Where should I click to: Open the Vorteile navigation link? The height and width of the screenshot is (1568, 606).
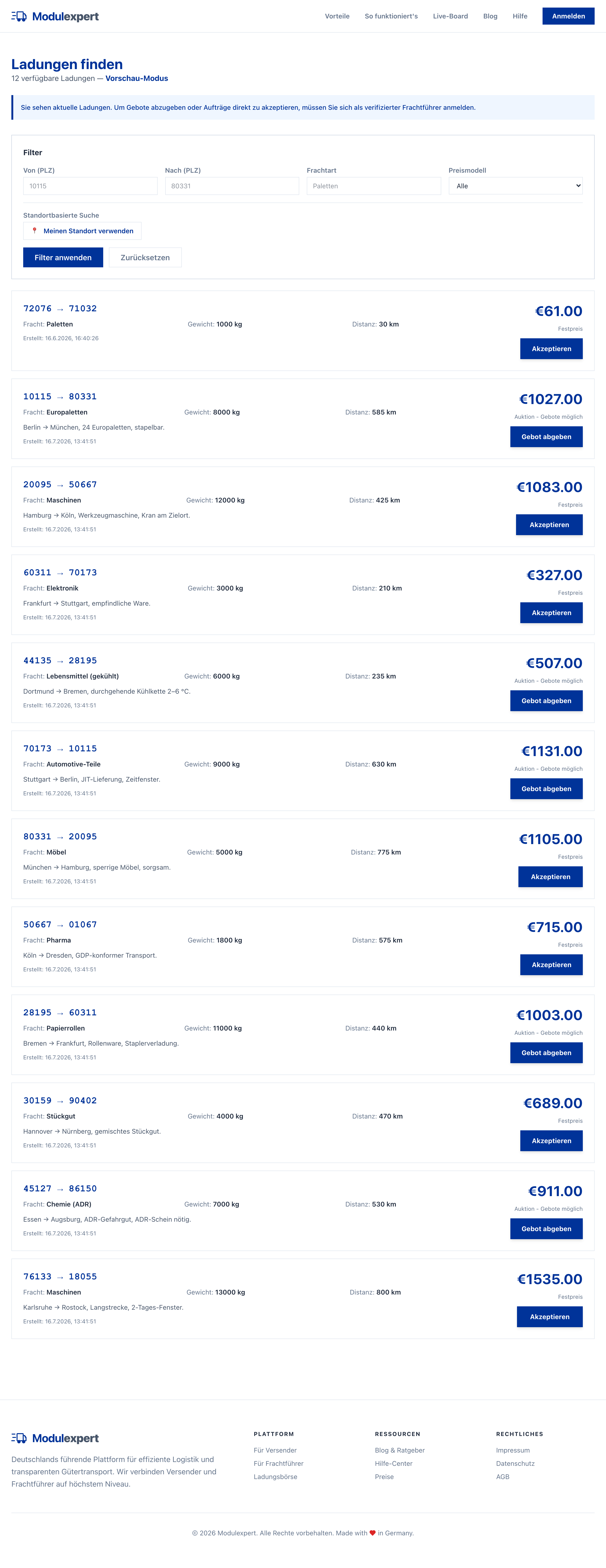pyautogui.click(x=337, y=16)
